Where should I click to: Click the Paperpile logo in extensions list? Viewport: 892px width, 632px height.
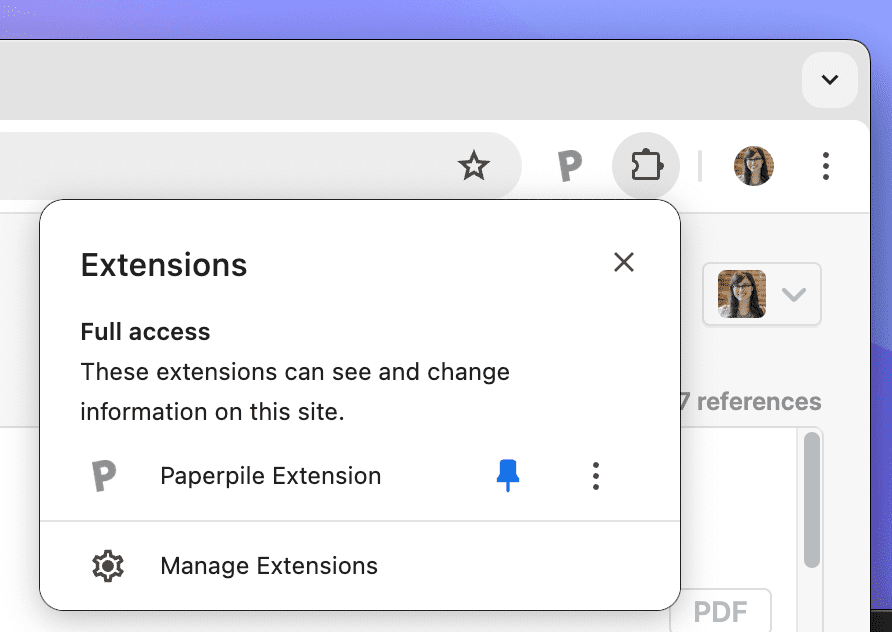(x=104, y=476)
